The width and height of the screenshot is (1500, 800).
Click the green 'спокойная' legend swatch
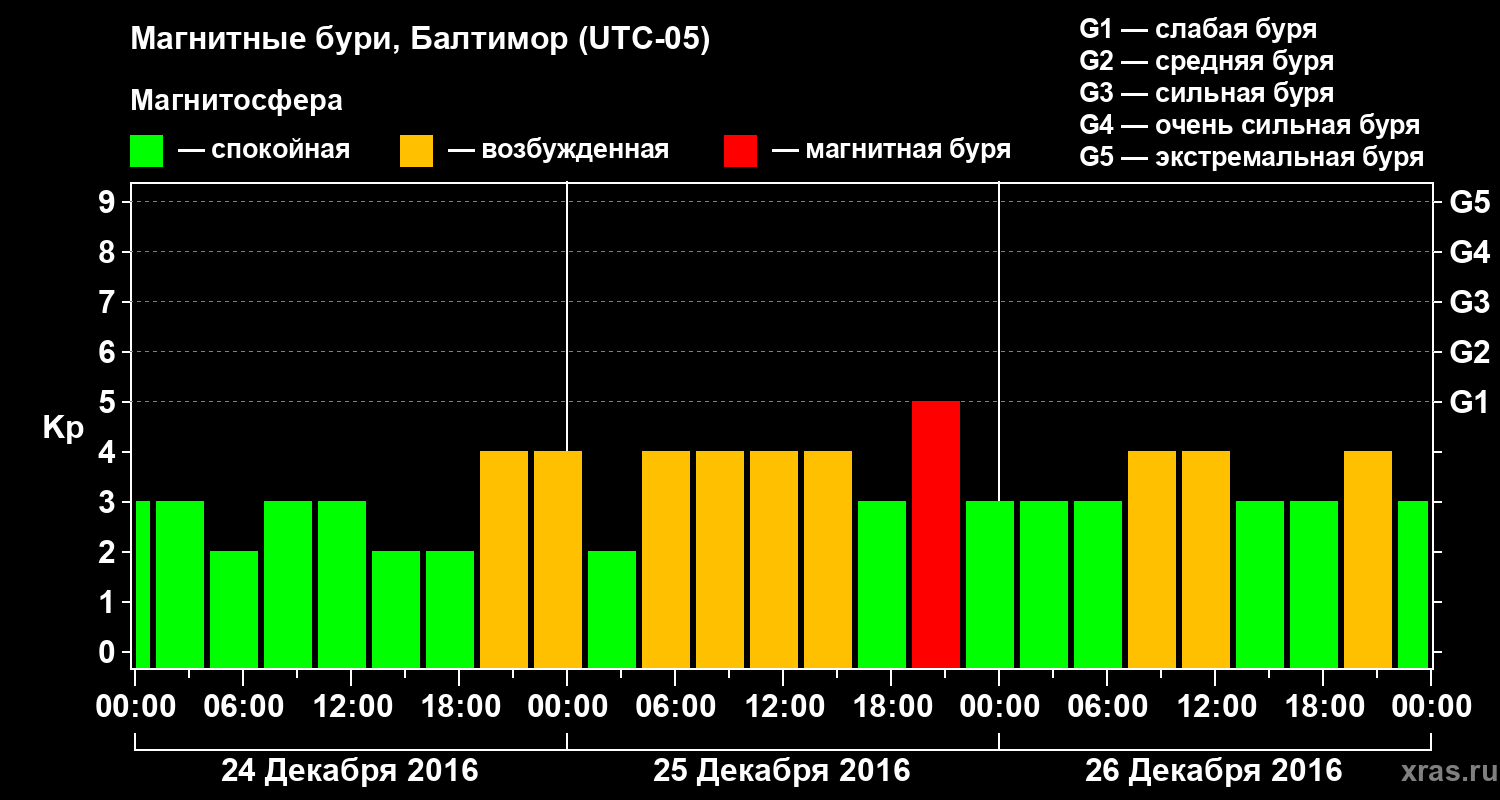pos(147,151)
